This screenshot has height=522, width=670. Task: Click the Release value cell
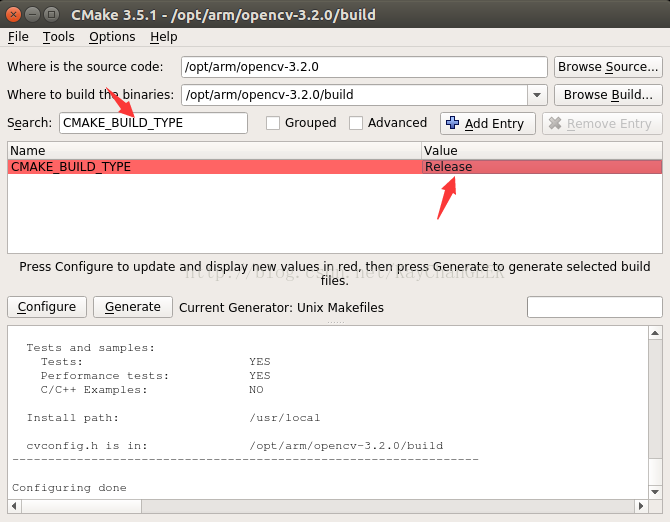[542, 167]
